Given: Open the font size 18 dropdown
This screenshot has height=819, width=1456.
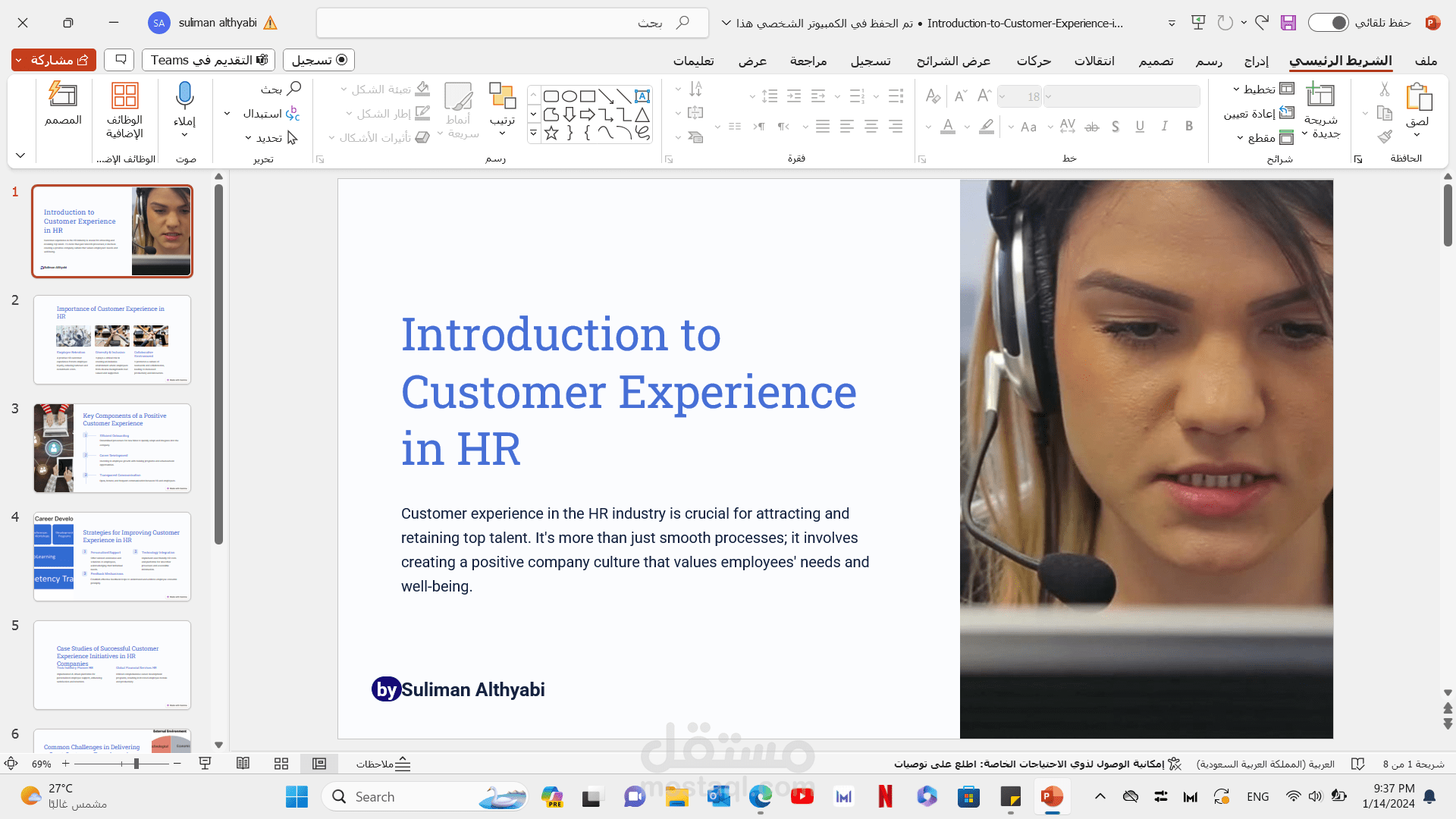Looking at the screenshot, I should tap(1003, 96).
